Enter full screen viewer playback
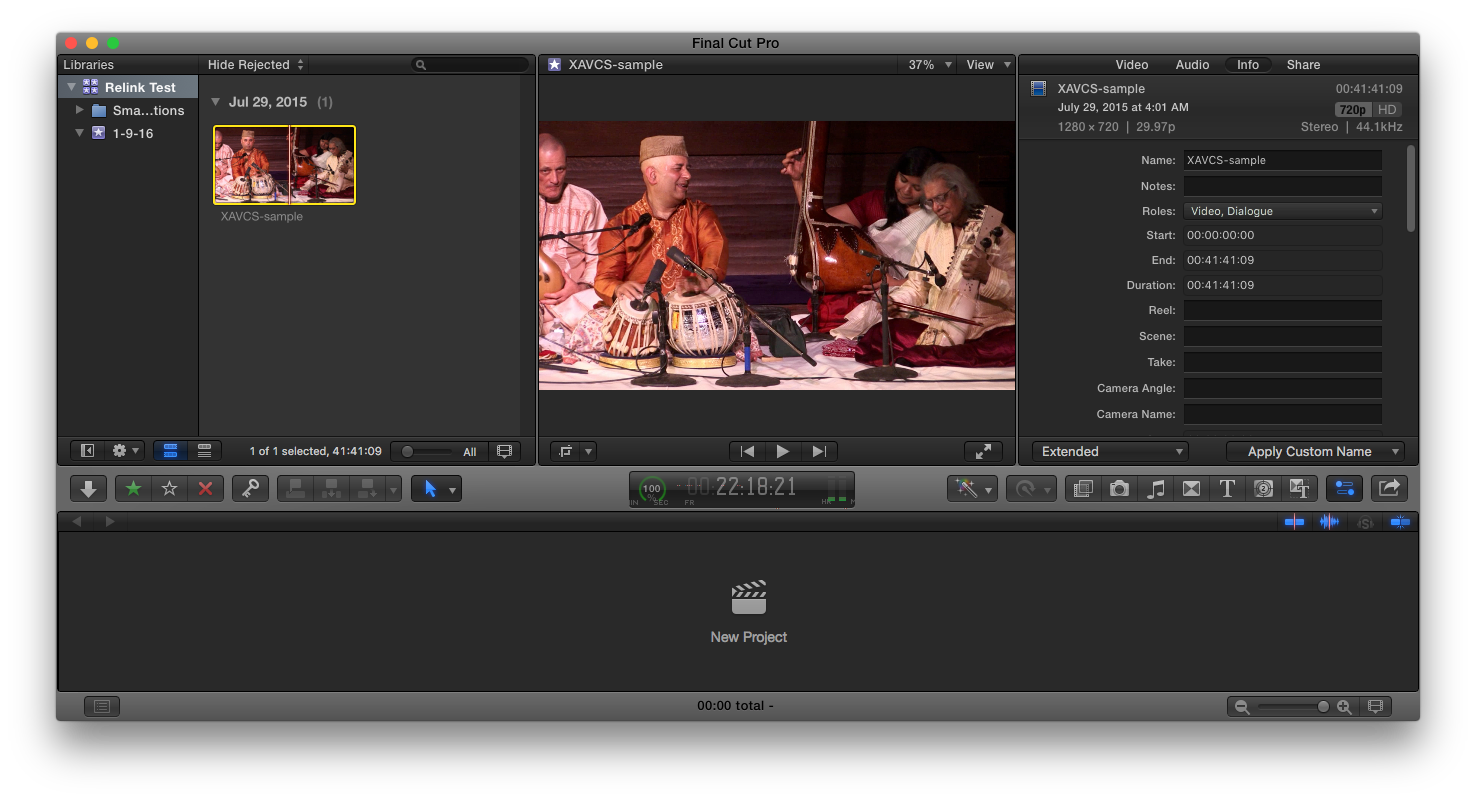Image resolution: width=1476 pixels, height=801 pixels. (983, 451)
